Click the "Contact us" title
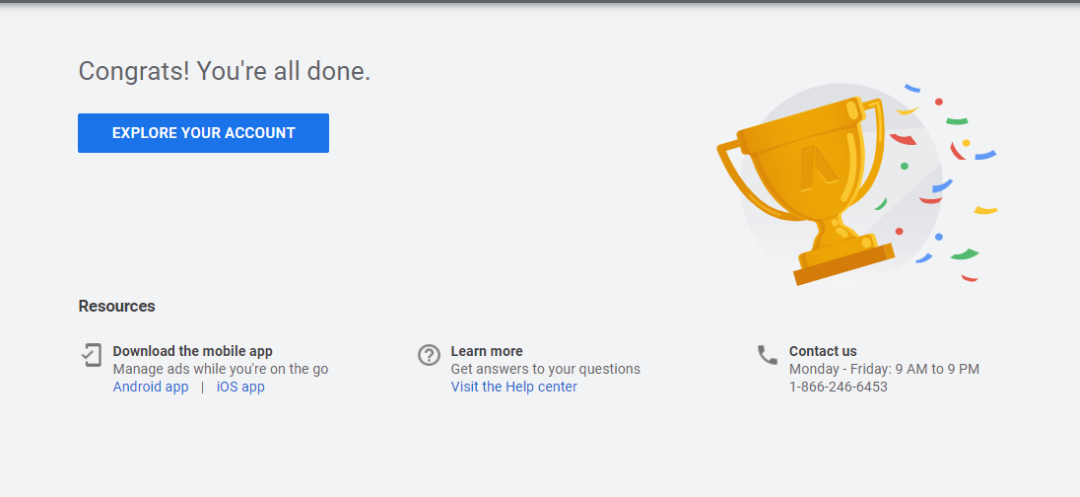The image size is (1080, 497). click(822, 351)
